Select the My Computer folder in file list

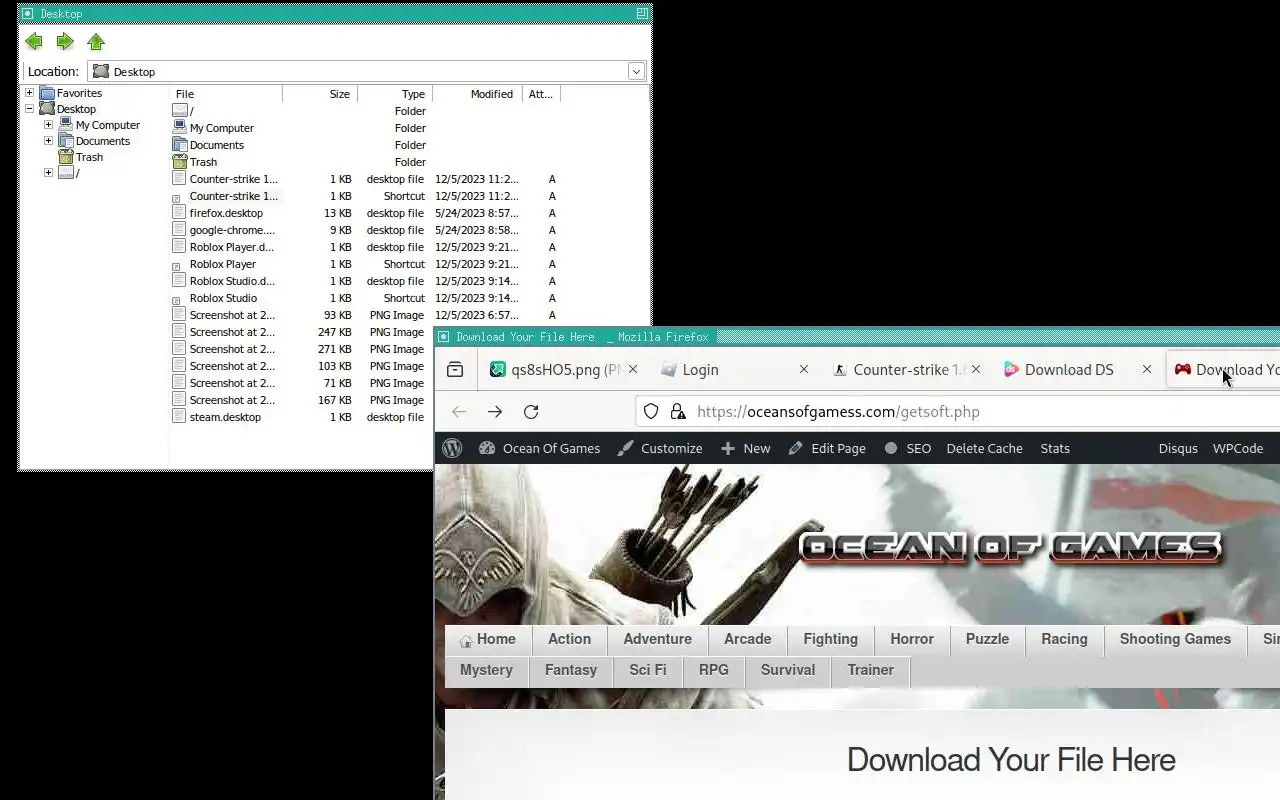tap(221, 128)
